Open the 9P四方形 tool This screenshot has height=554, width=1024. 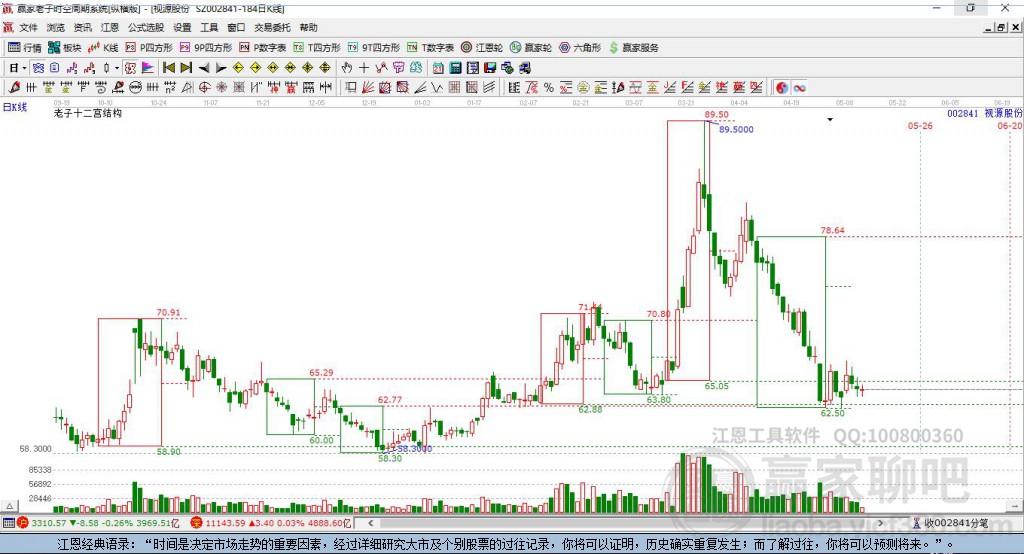click(206, 48)
